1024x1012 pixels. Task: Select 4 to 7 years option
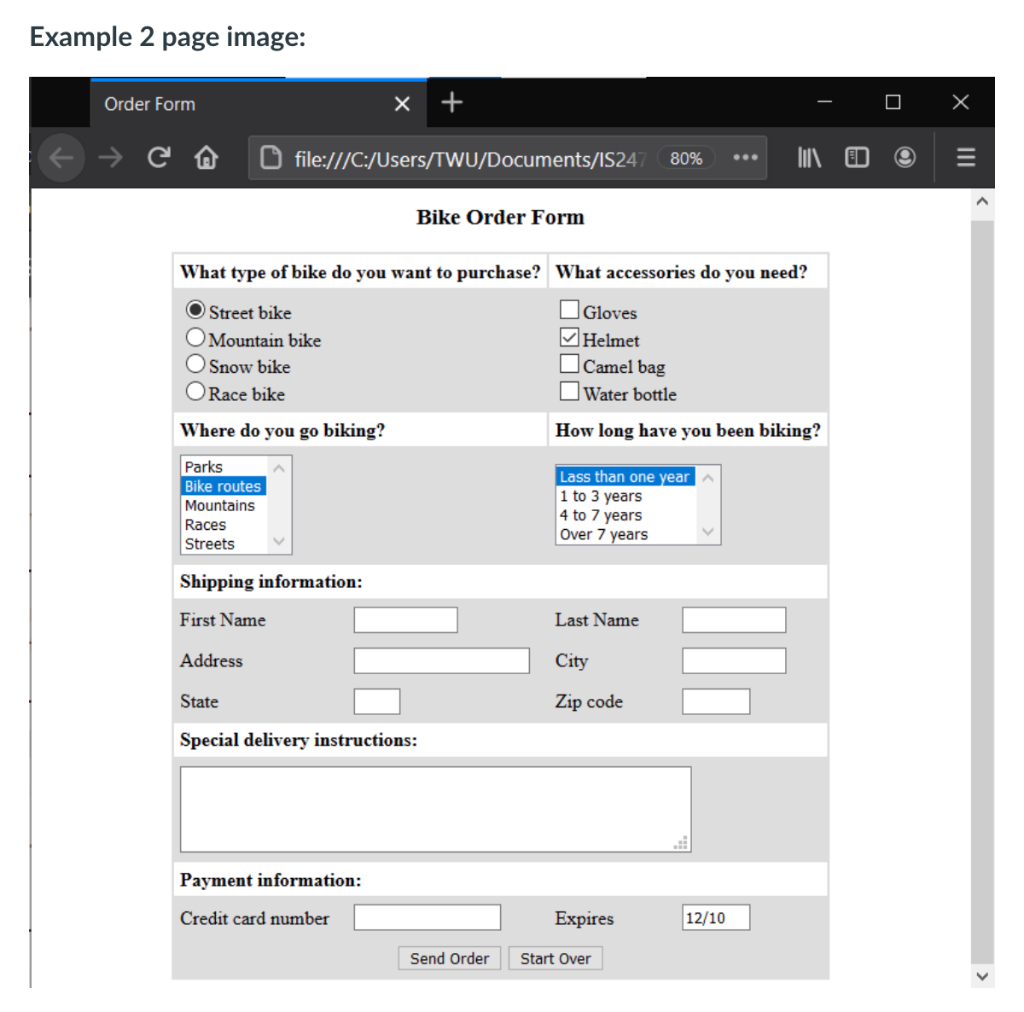click(626, 515)
